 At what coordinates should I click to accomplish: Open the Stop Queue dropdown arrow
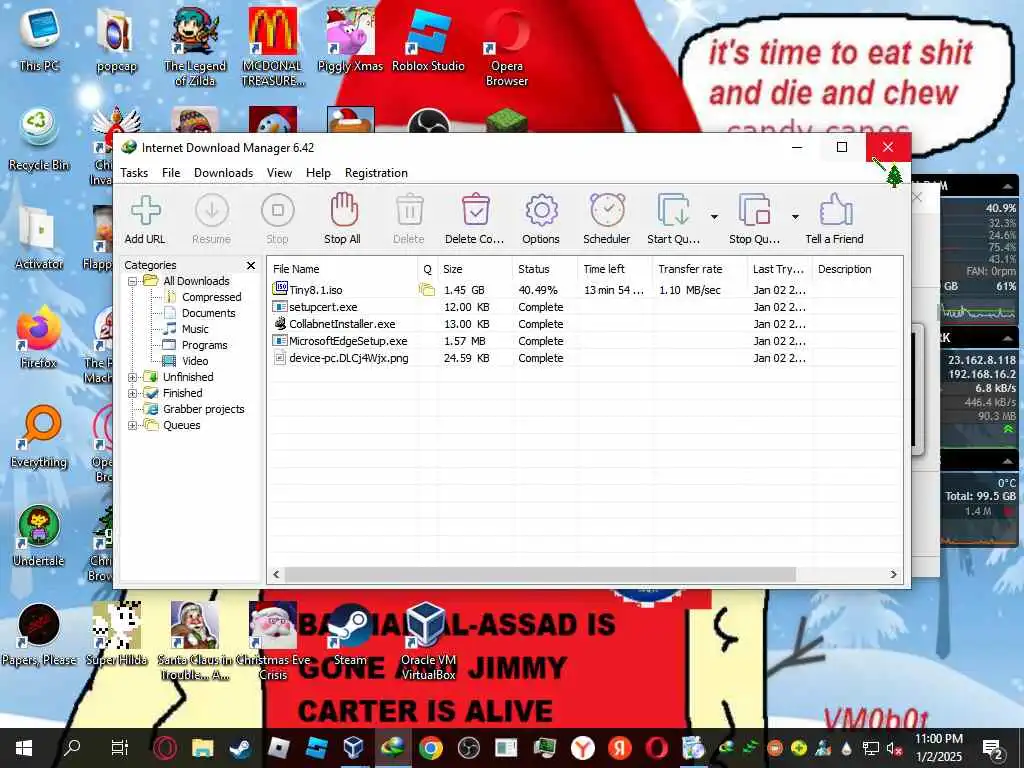(795, 217)
